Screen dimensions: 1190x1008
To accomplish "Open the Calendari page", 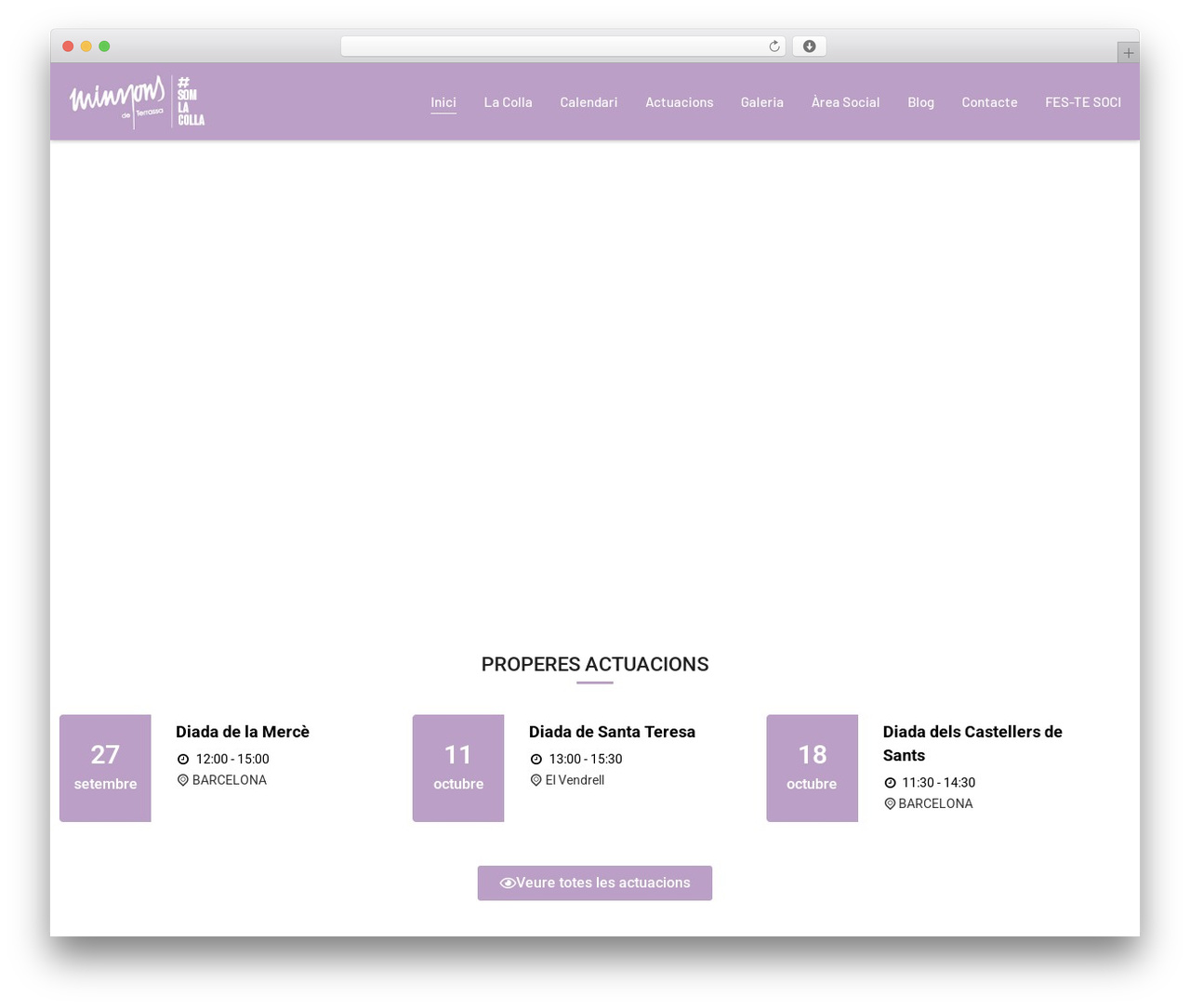I will tap(588, 102).
